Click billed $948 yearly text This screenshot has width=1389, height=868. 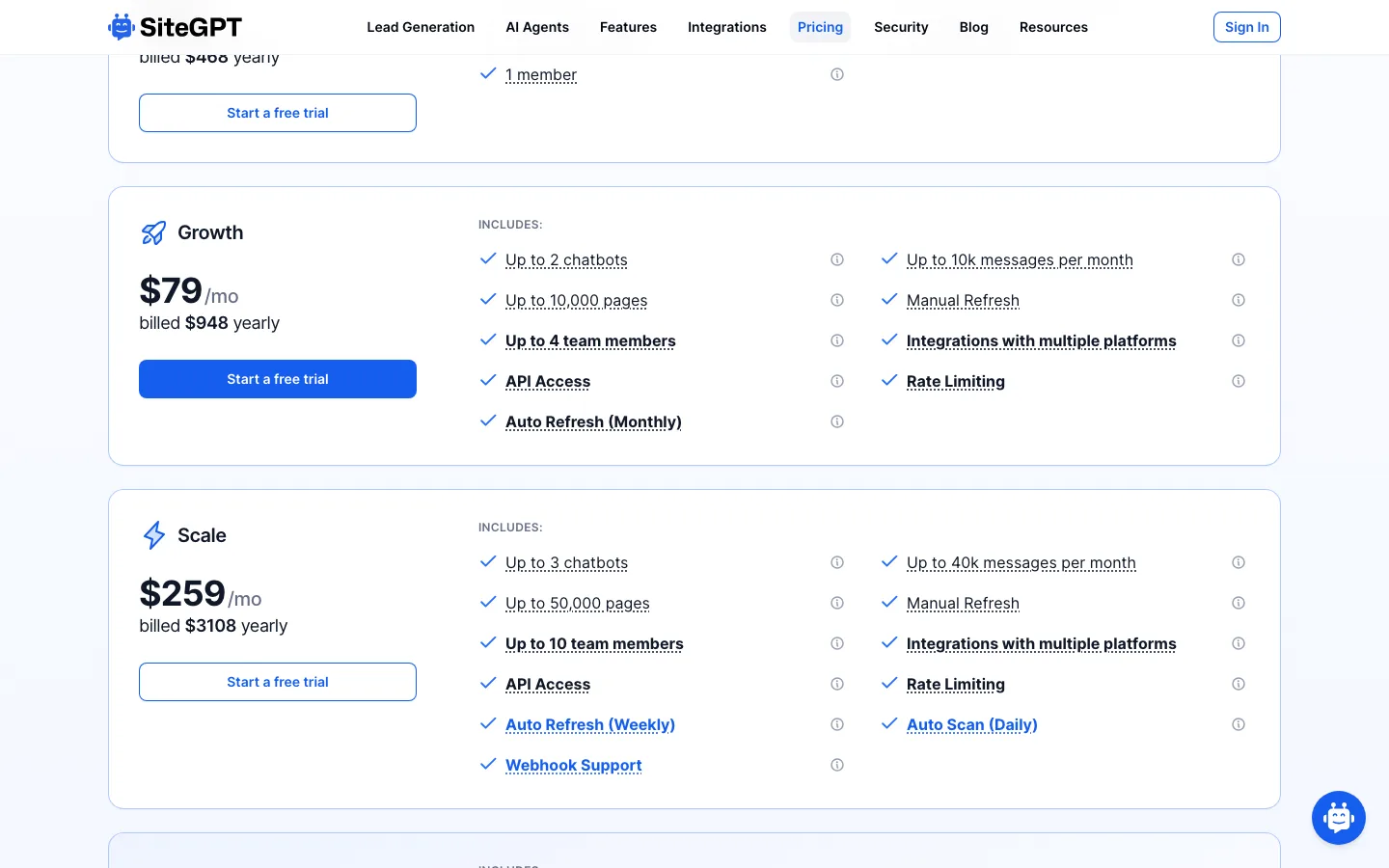209,323
